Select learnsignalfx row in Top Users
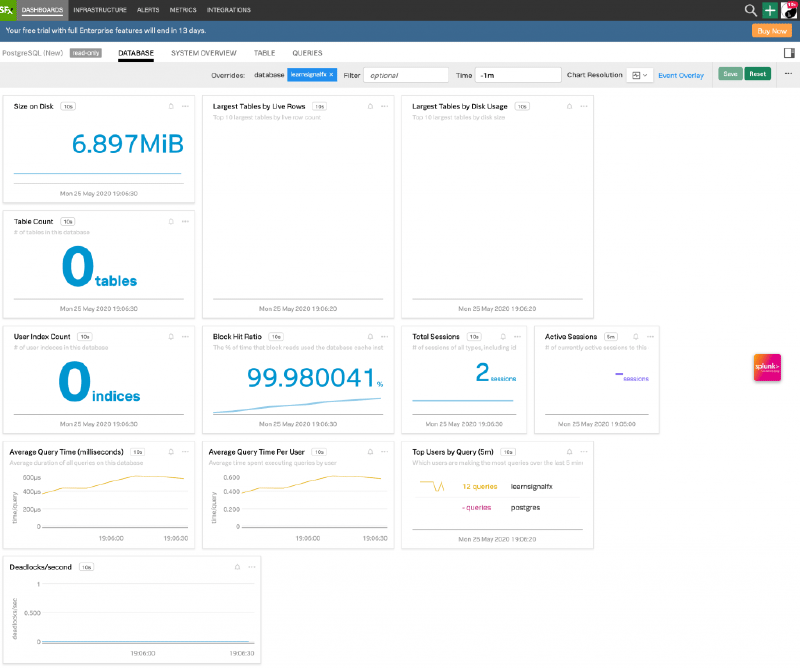Screen dimensions: 800x668 pos(497,486)
